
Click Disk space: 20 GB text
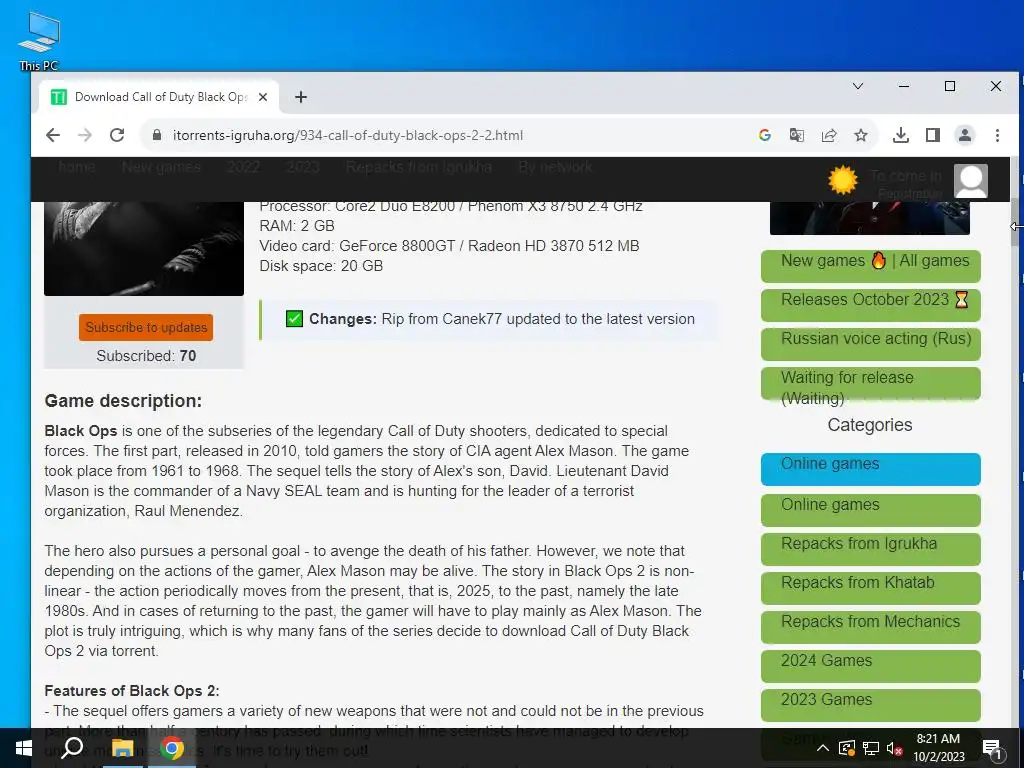click(321, 266)
